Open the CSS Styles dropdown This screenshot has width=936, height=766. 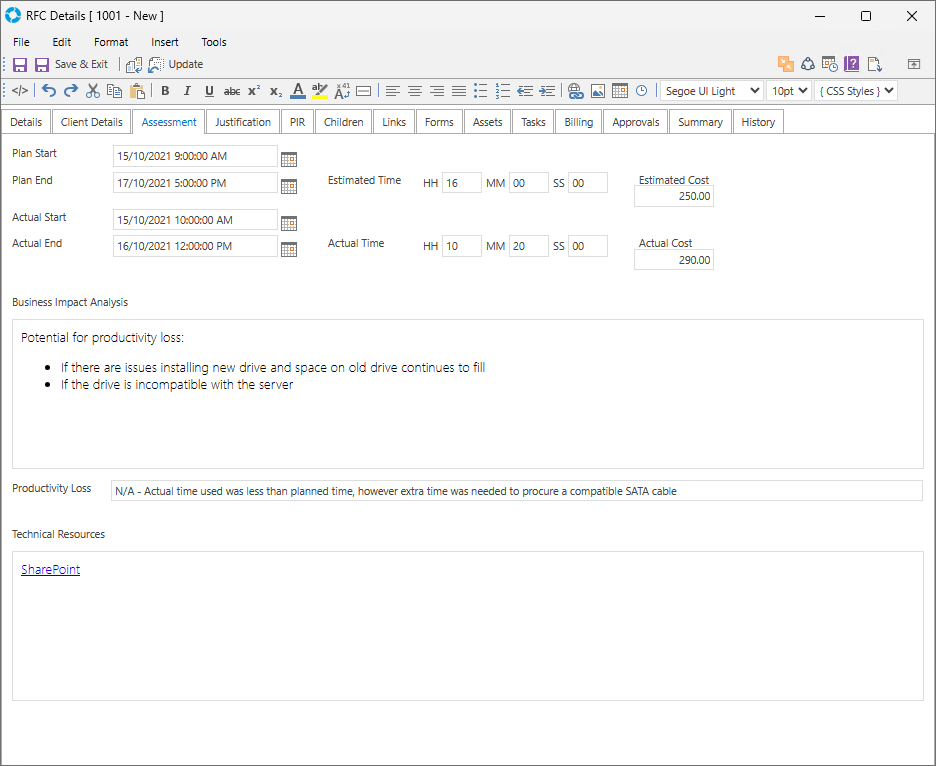click(x=855, y=91)
